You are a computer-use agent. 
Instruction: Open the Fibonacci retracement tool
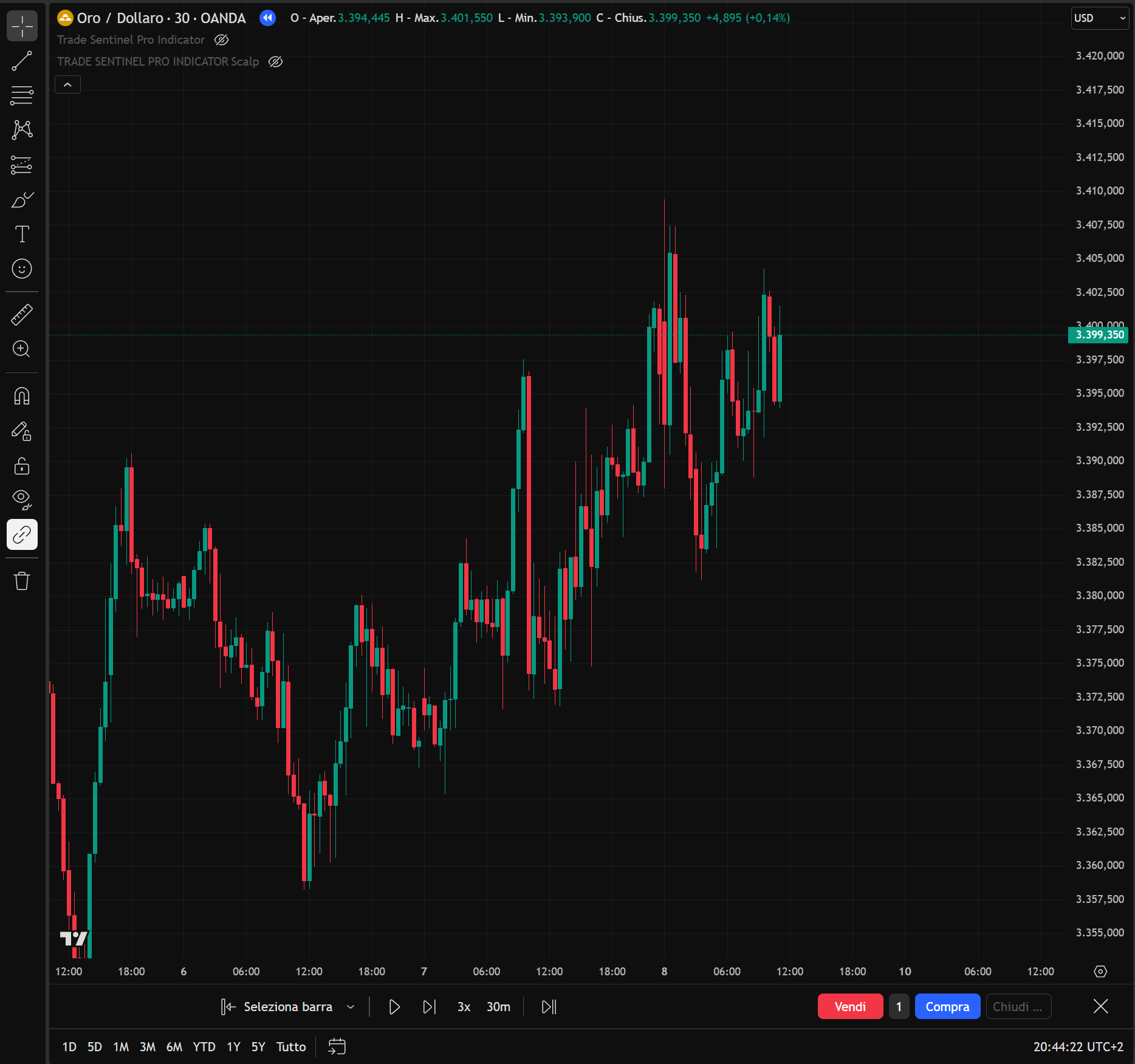[22, 95]
